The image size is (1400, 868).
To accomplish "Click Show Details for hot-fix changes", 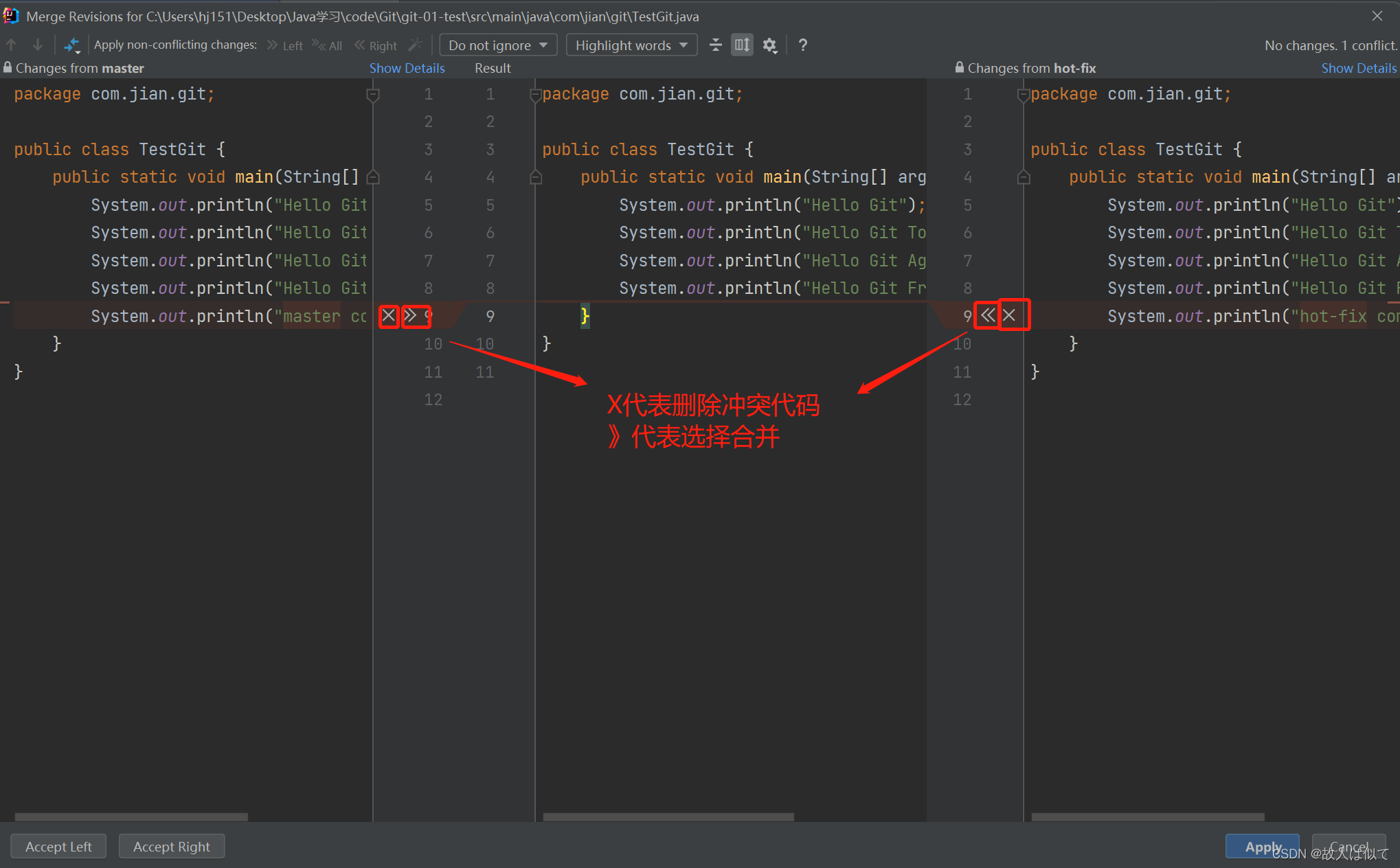I will [x=1359, y=68].
